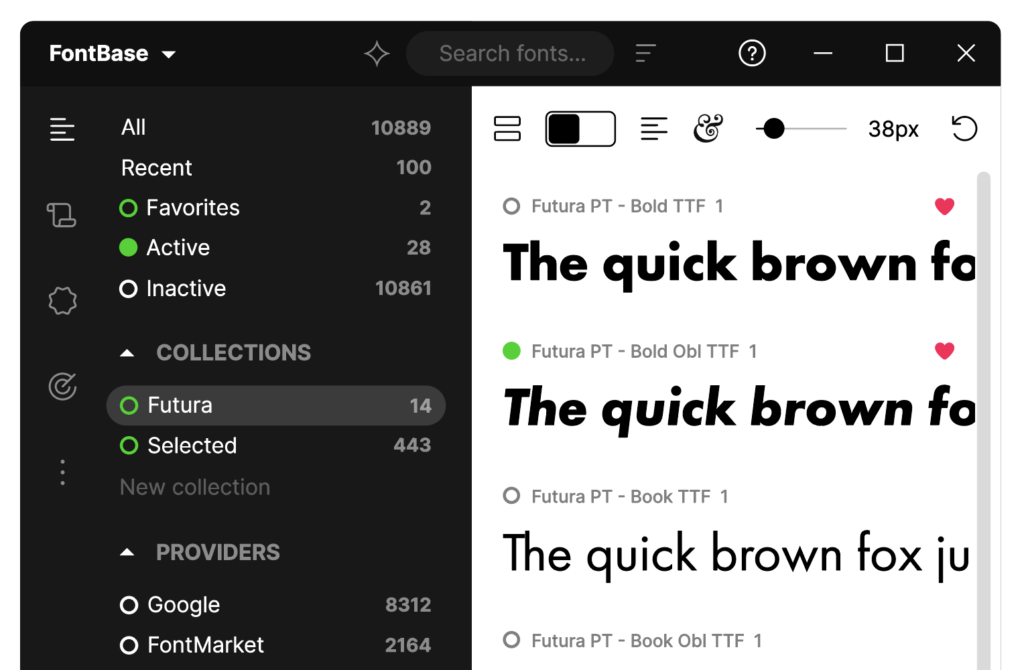Open the help question mark icon
The height and width of the screenshot is (670, 1024).
752,54
